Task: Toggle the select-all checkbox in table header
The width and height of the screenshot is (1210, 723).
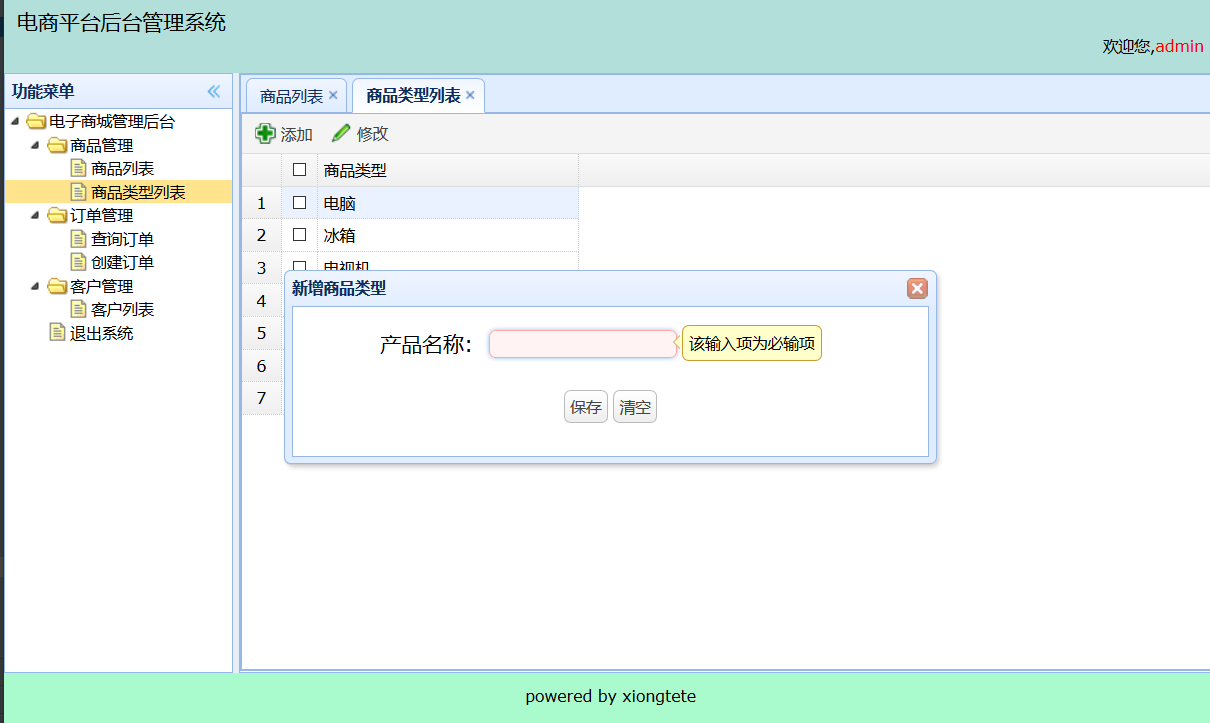Action: [299, 170]
